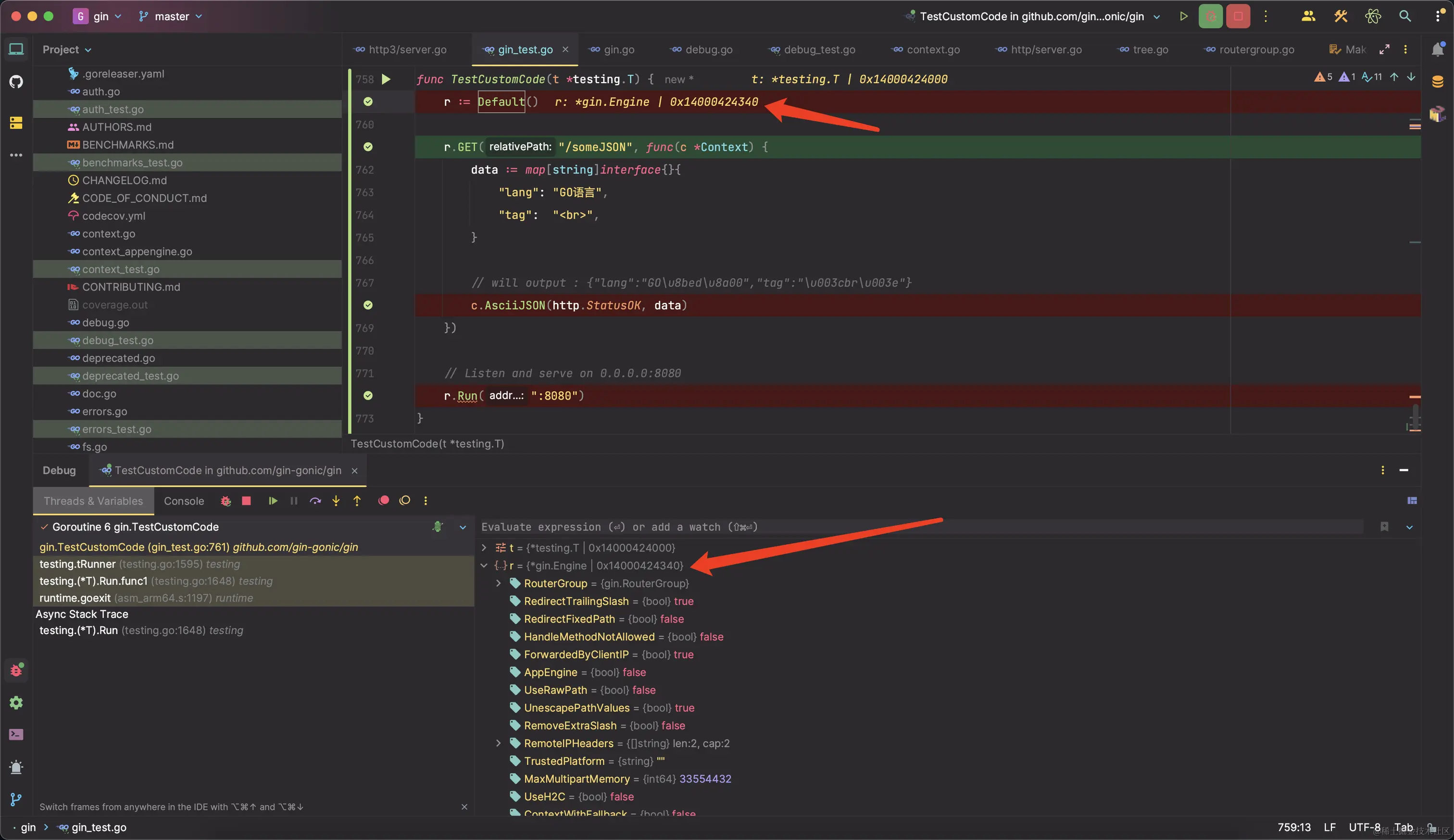Open the master branch dropdown

click(x=171, y=16)
